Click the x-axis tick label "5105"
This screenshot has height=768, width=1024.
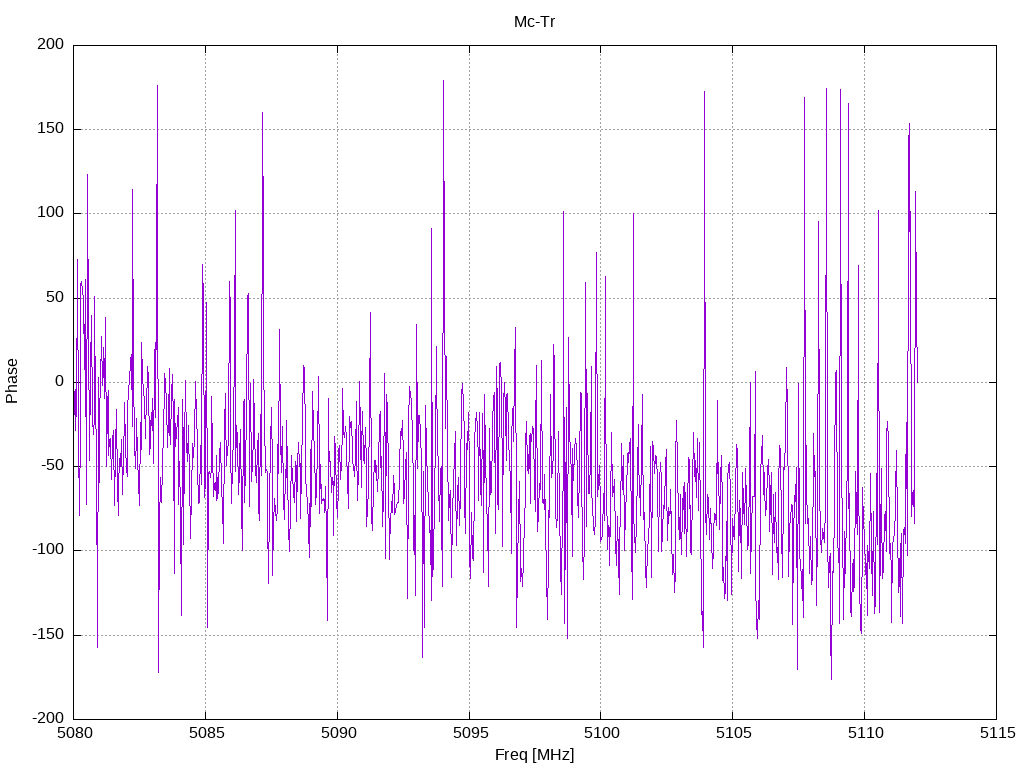click(733, 733)
